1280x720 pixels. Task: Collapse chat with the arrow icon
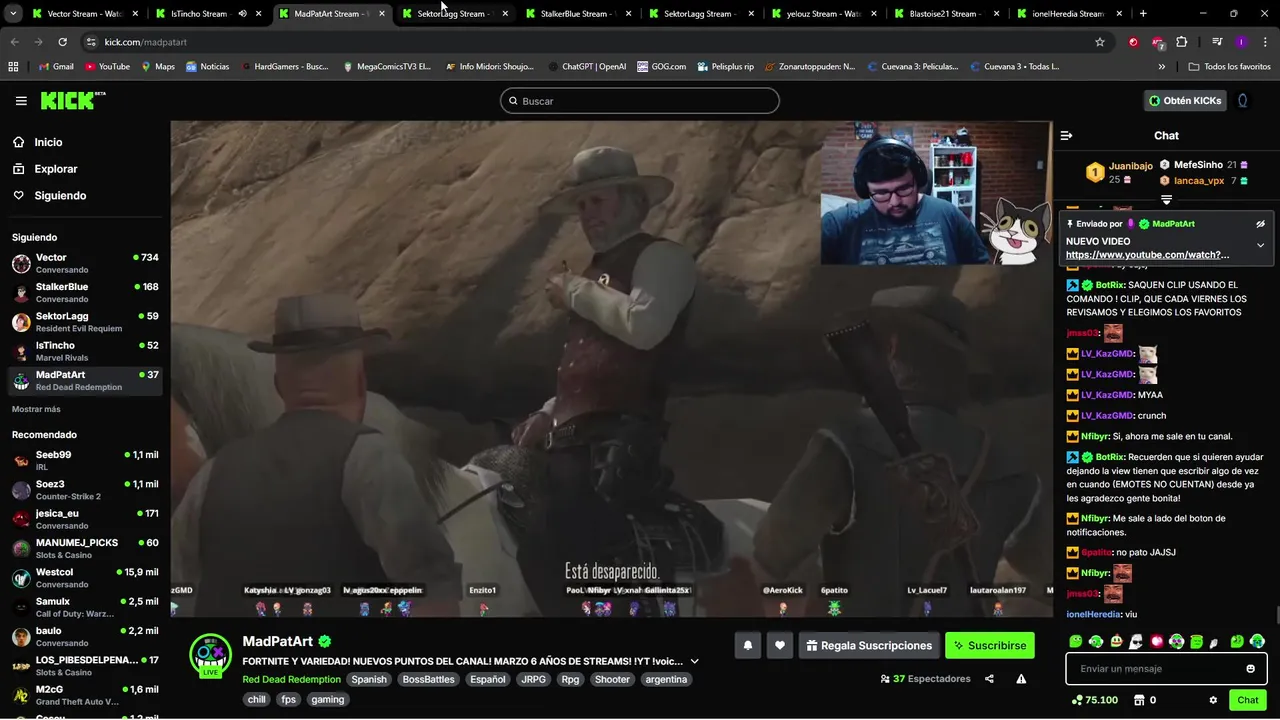tap(1066, 135)
